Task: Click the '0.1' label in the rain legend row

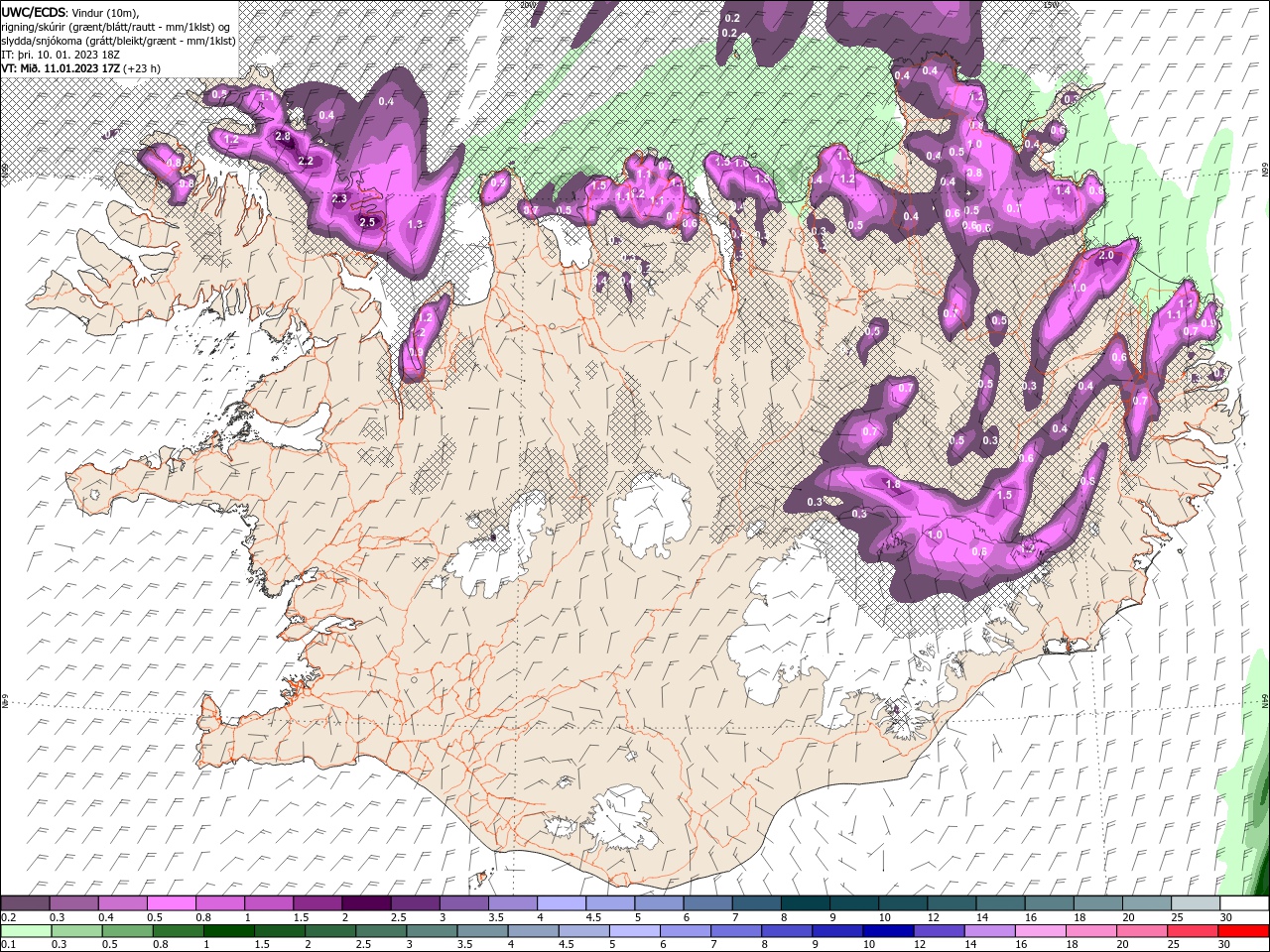Action: pyautogui.click(x=9, y=945)
